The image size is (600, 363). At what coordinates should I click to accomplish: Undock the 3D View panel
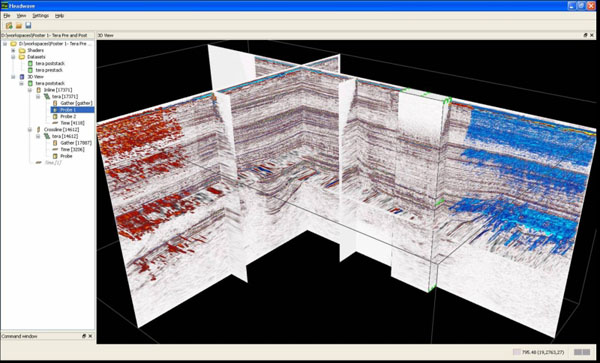[x=585, y=35]
